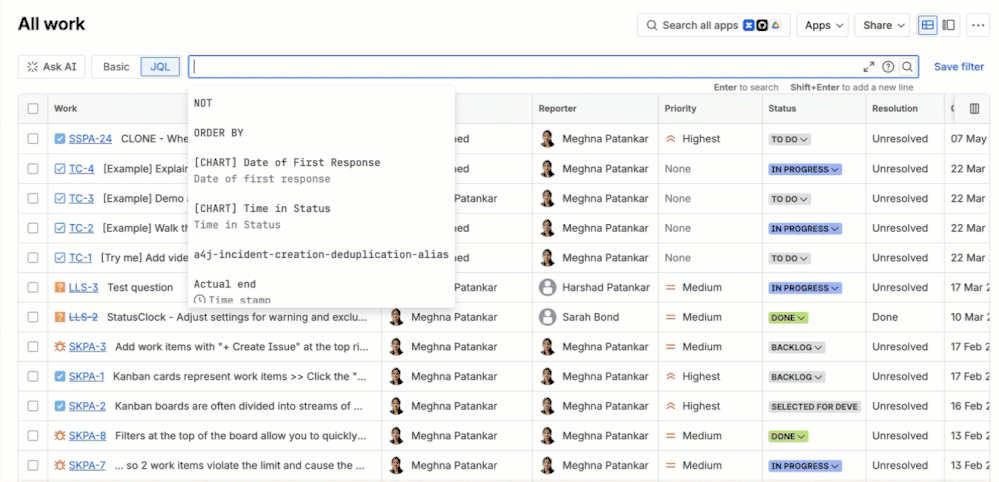Screen dimensions: 999x482
Task: Click the Ask AI sparkle button
Action: click(x=52, y=67)
